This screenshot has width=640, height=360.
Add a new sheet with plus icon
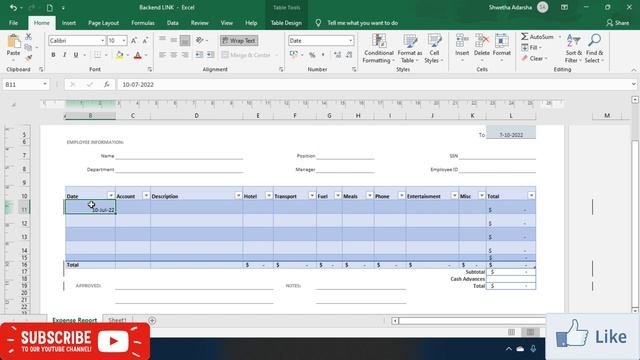point(152,320)
